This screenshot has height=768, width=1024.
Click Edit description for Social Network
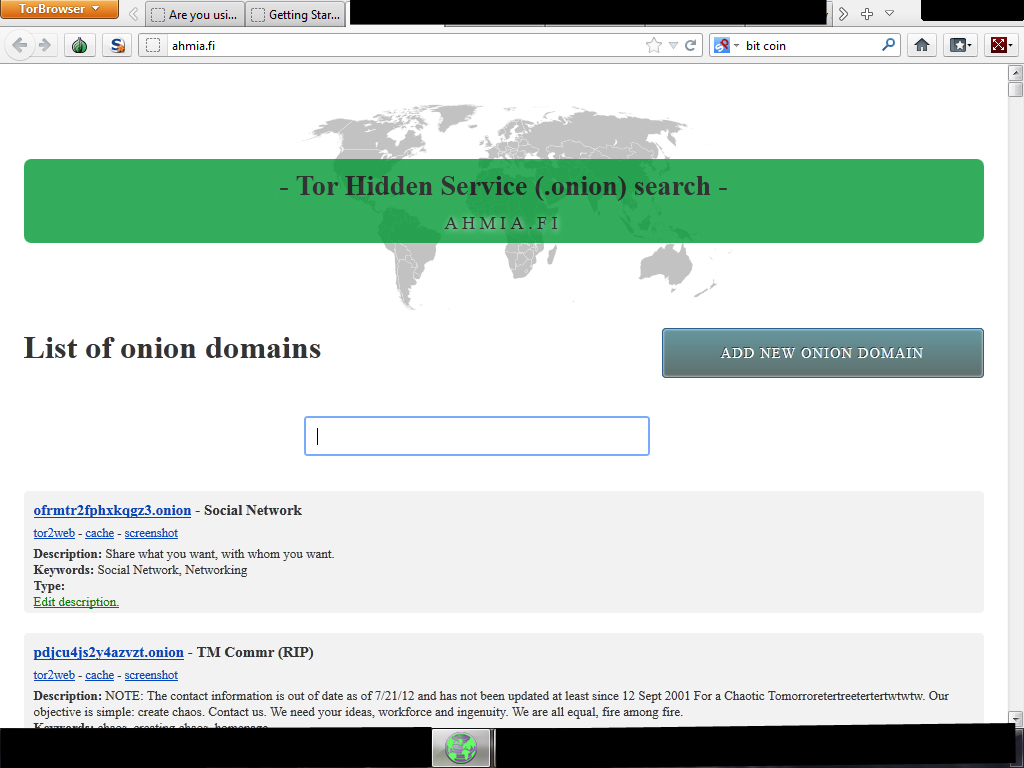coord(76,601)
